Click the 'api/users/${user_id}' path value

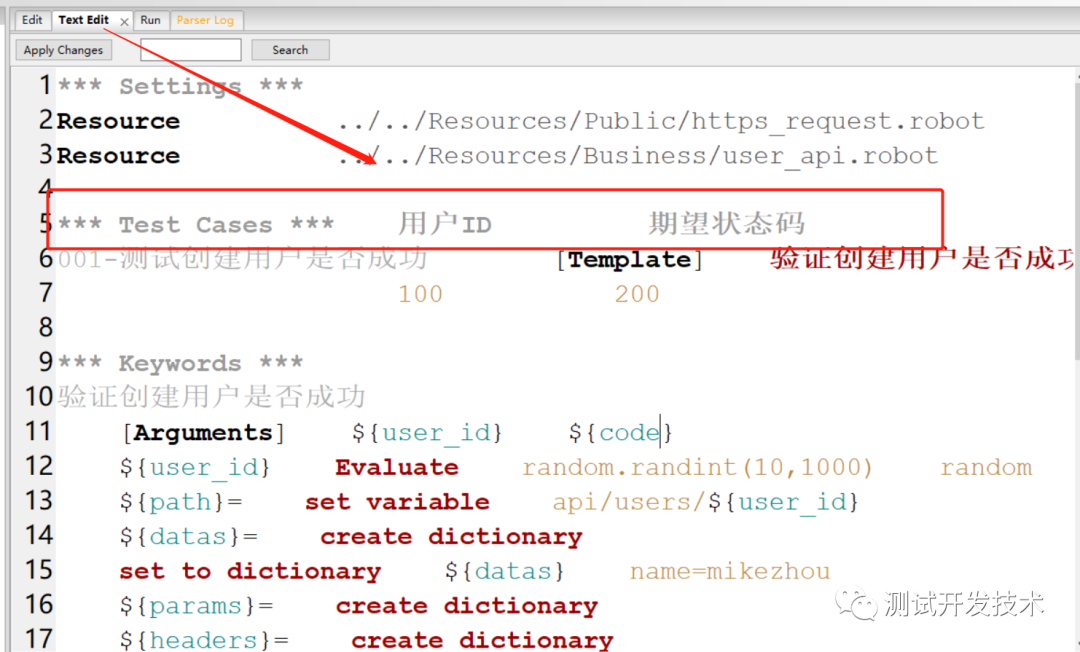[705, 502]
